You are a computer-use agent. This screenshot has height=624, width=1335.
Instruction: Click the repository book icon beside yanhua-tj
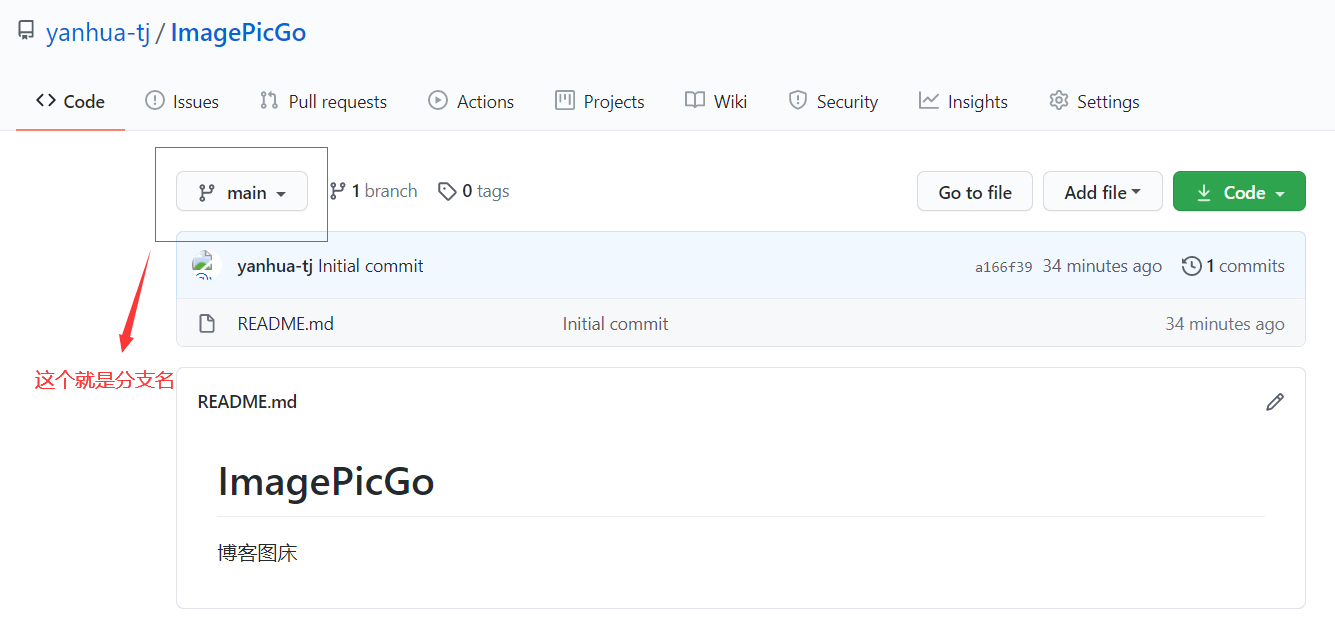(x=26, y=32)
